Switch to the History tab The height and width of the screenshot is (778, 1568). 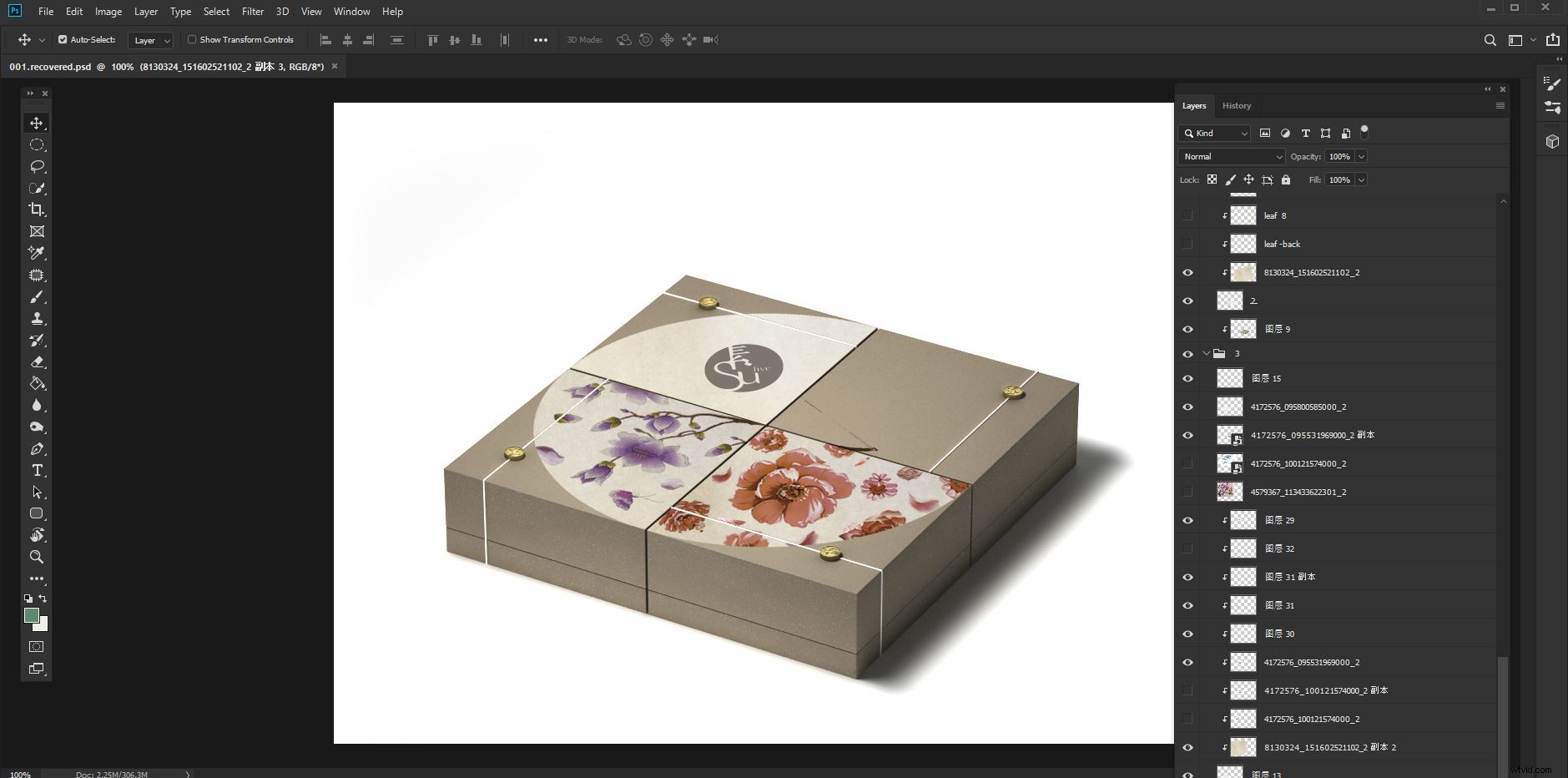[x=1237, y=105]
